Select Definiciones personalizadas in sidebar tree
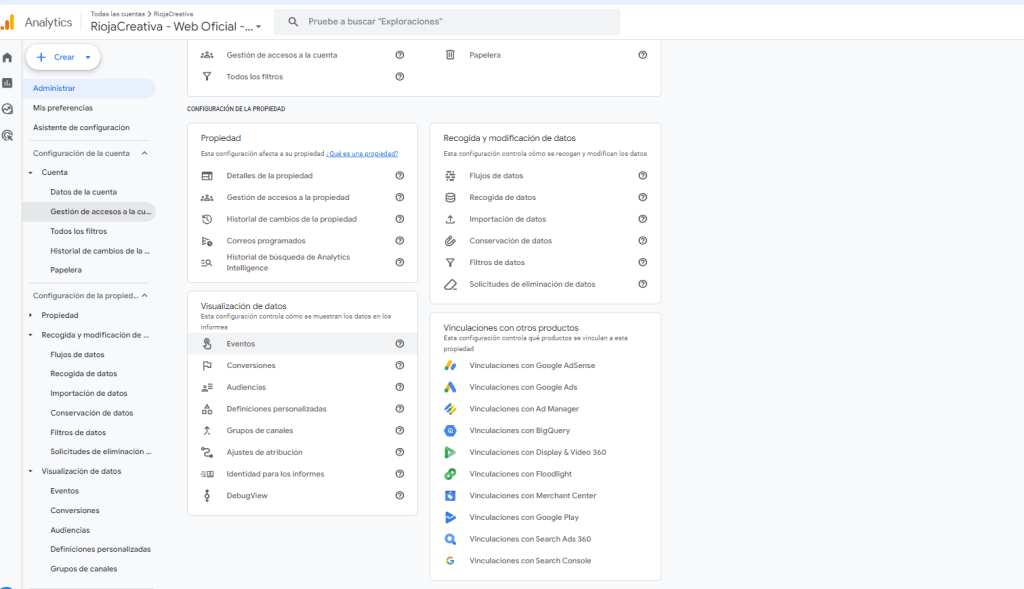1024x589 pixels. pyautogui.click(x=101, y=549)
